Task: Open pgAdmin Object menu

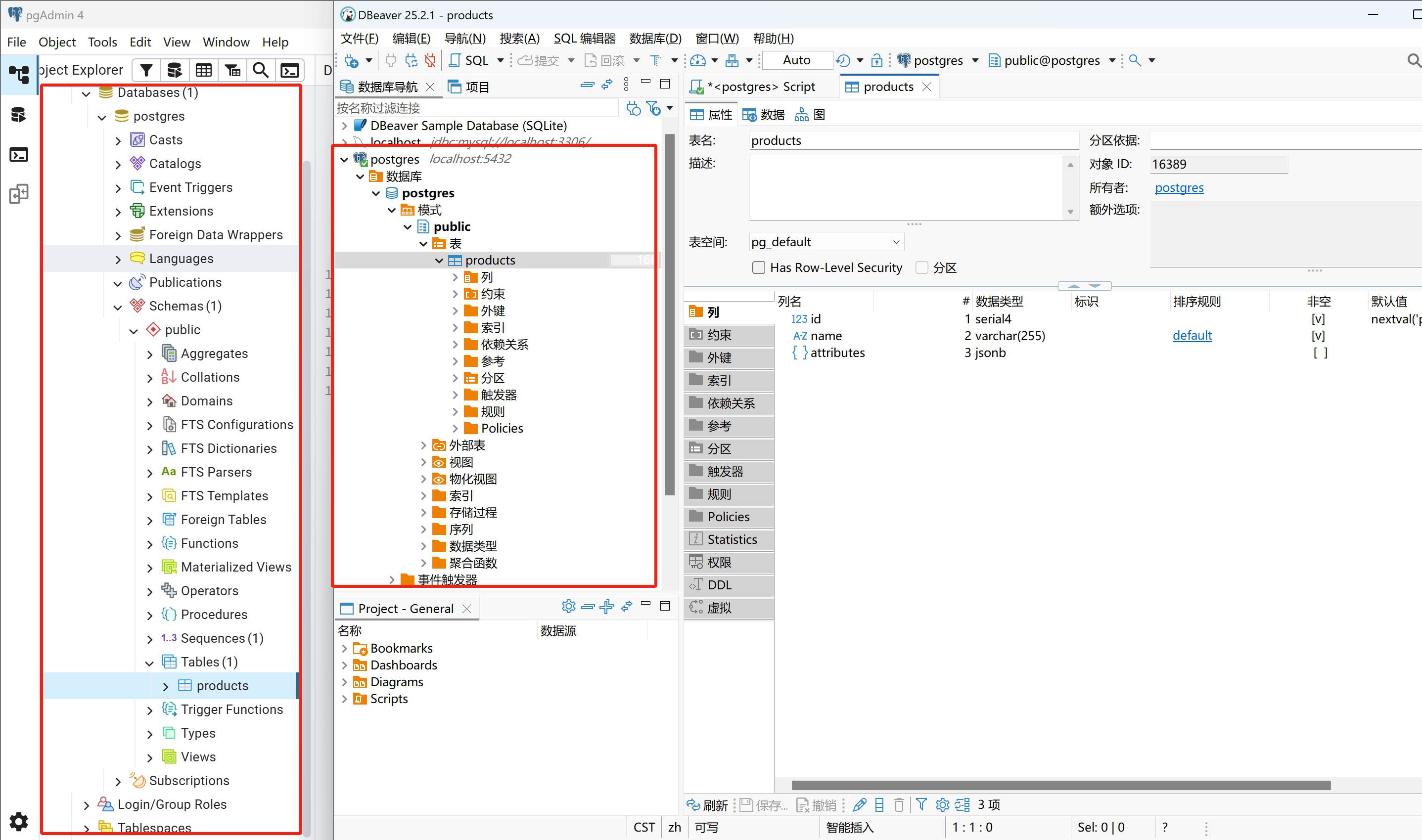Action: [57, 42]
